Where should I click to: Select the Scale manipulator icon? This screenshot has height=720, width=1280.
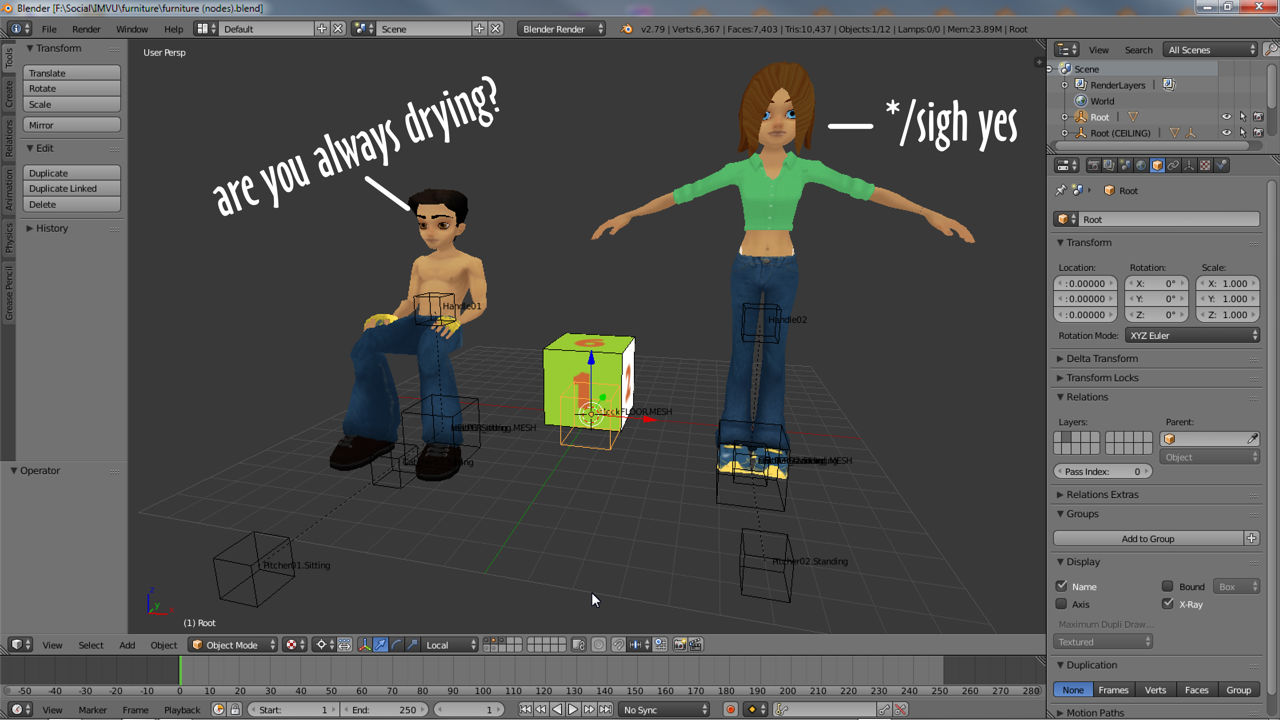tap(412, 645)
